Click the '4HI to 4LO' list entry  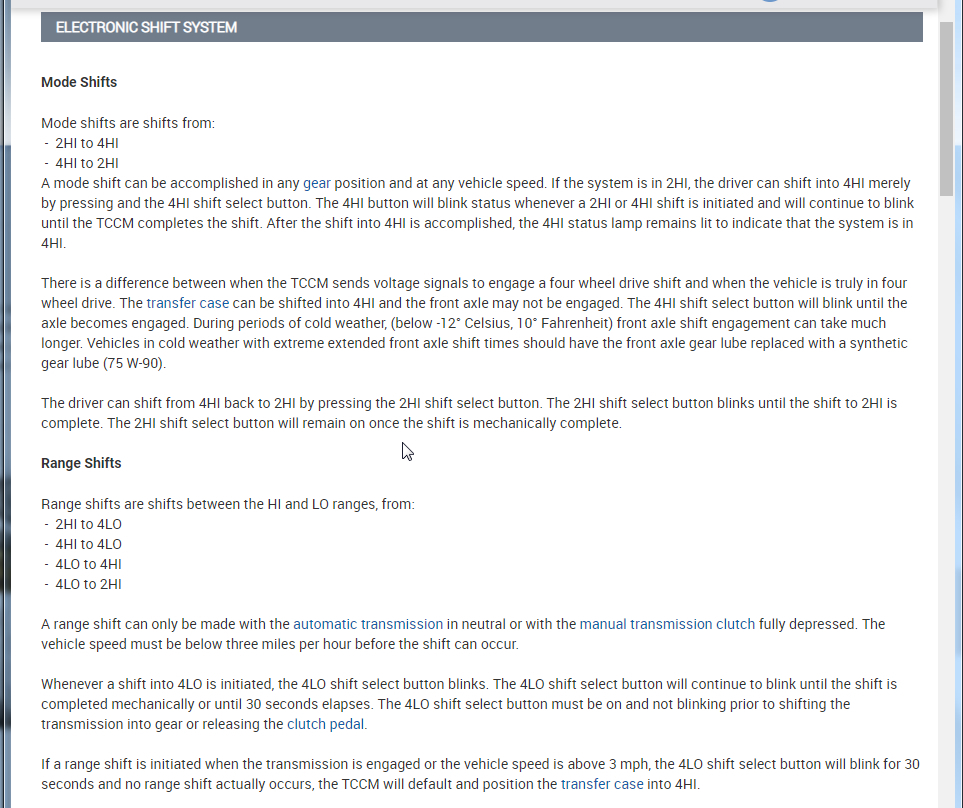coord(88,544)
